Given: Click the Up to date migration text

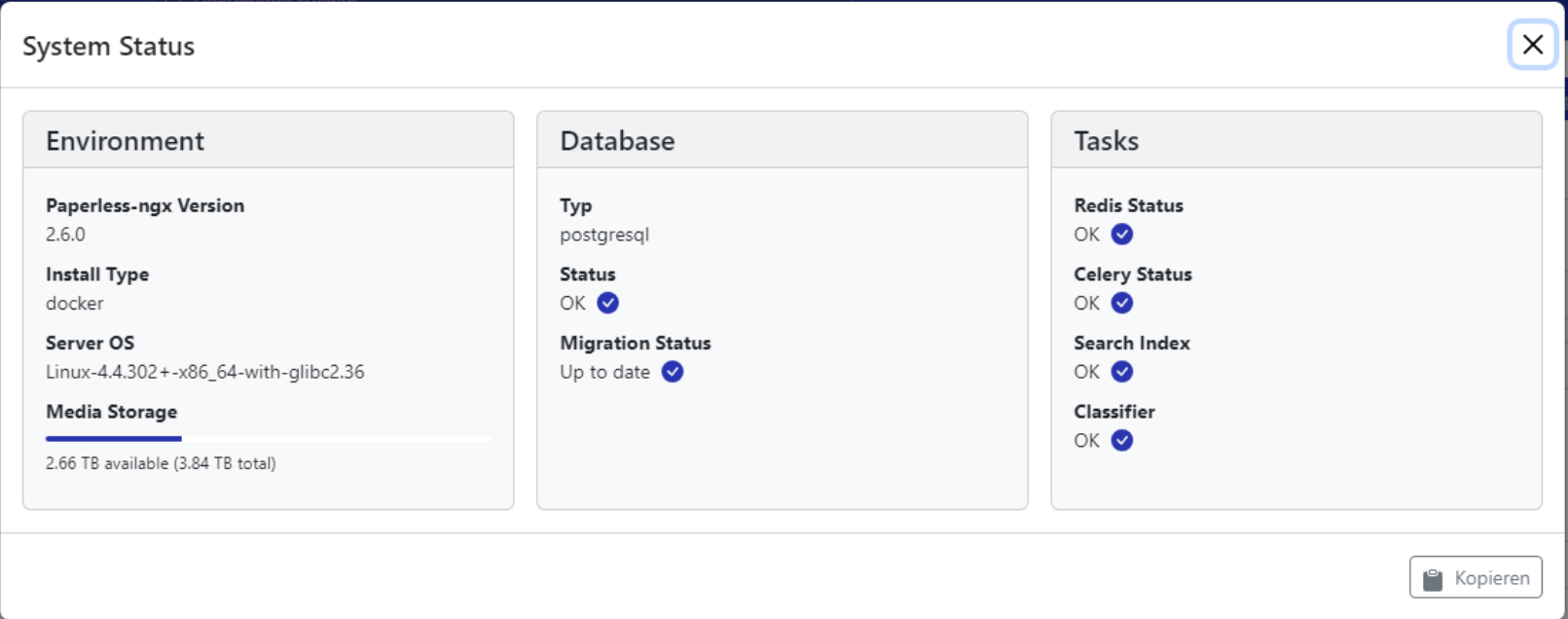Looking at the screenshot, I should tap(604, 372).
